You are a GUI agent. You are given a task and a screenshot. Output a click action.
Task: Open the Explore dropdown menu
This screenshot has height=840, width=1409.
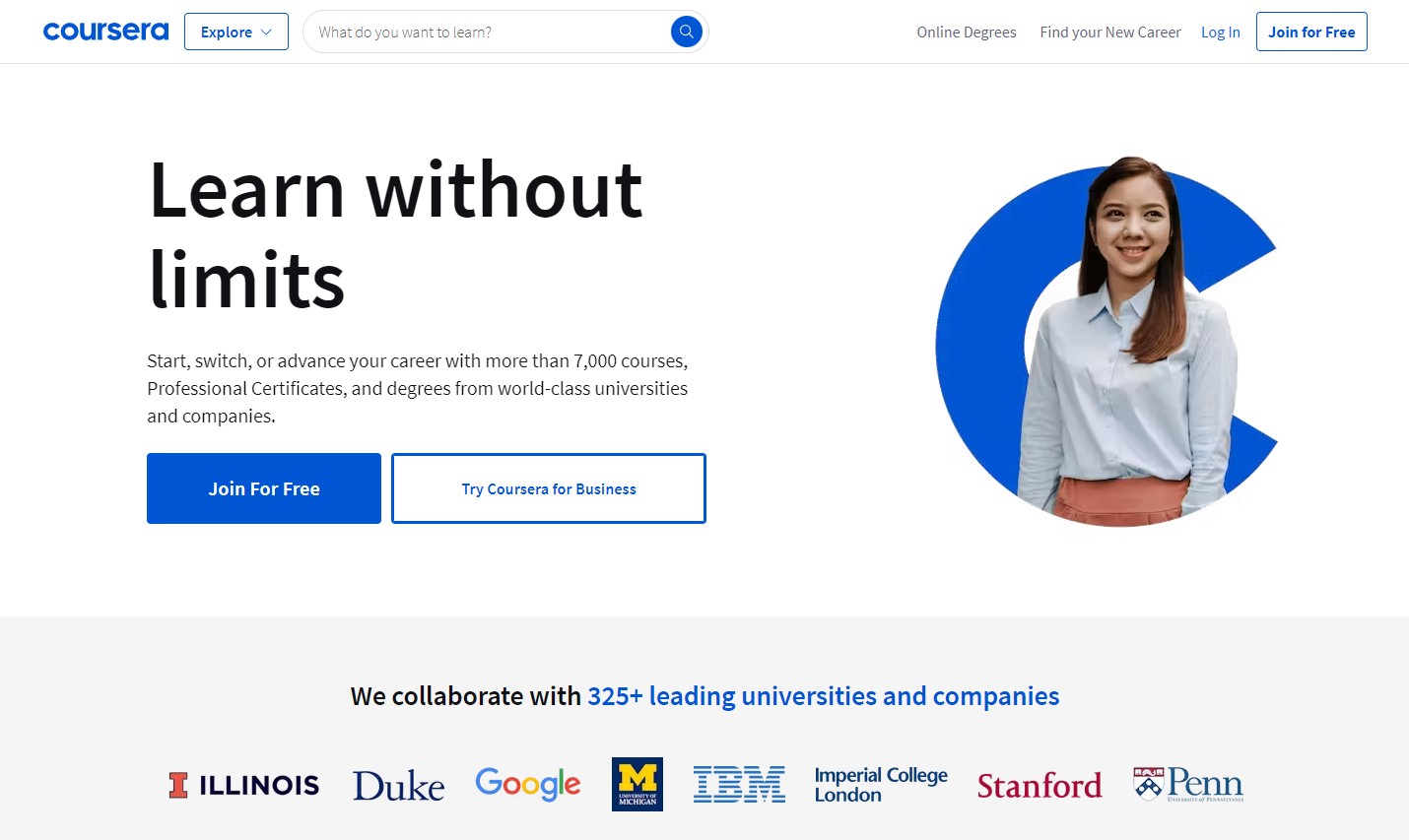click(x=235, y=31)
